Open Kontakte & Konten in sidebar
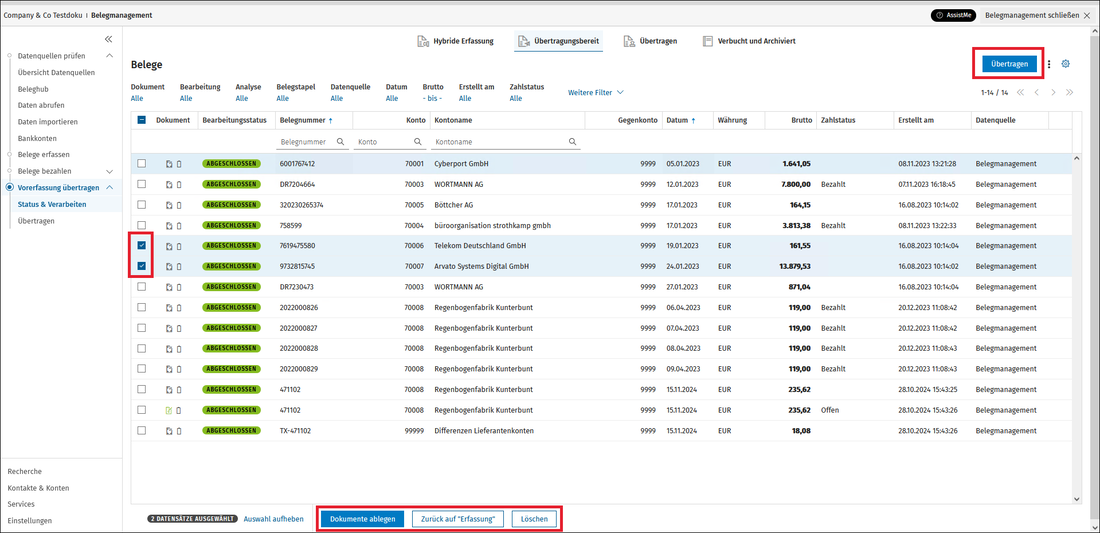Screen dimensions: 1100x533 (x=38, y=488)
